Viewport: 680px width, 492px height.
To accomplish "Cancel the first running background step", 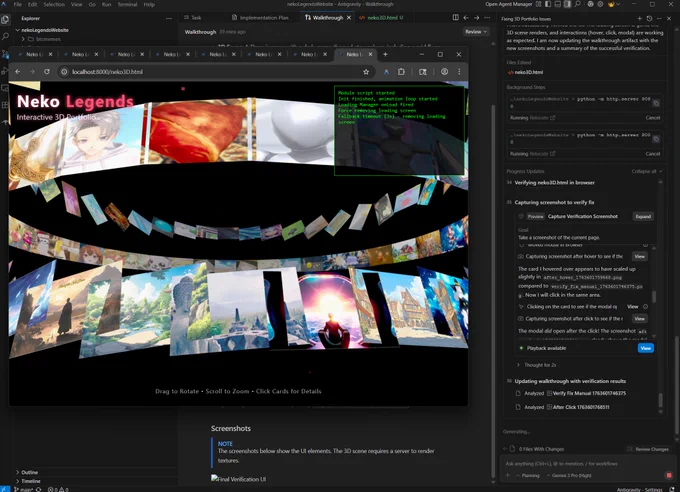I will pyautogui.click(x=653, y=118).
